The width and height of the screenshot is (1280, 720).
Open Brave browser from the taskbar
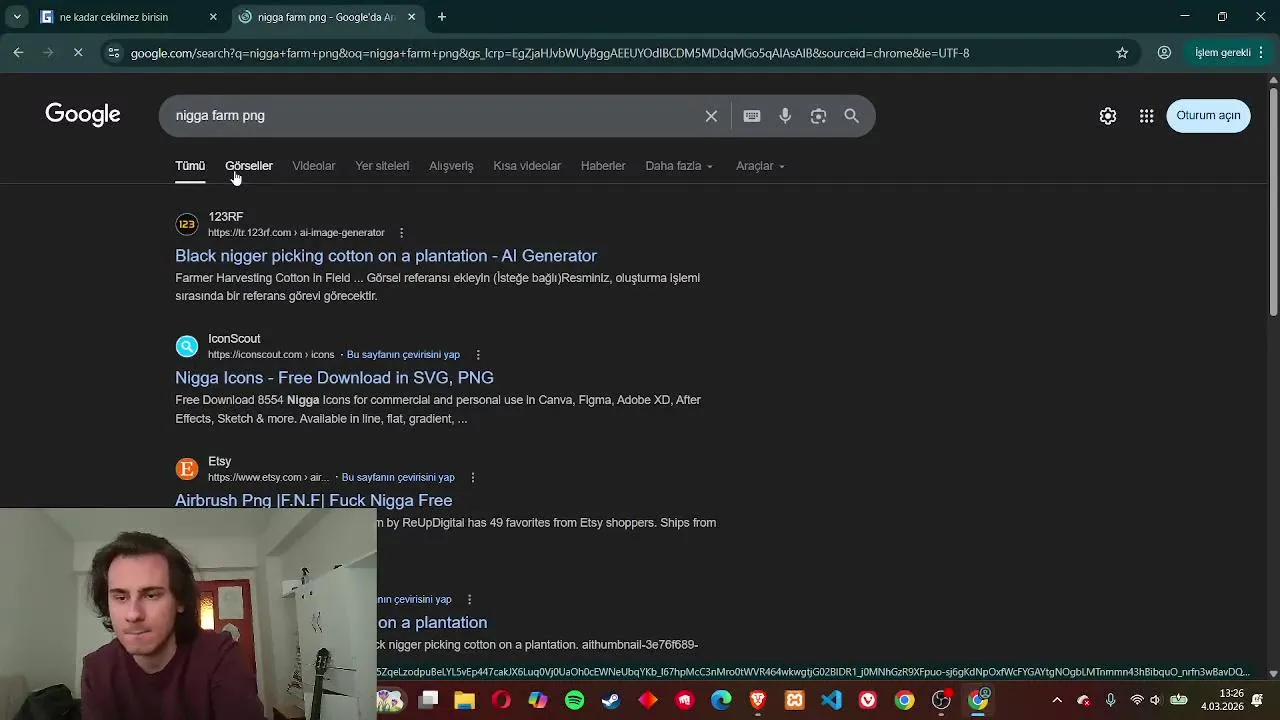tap(758, 700)
